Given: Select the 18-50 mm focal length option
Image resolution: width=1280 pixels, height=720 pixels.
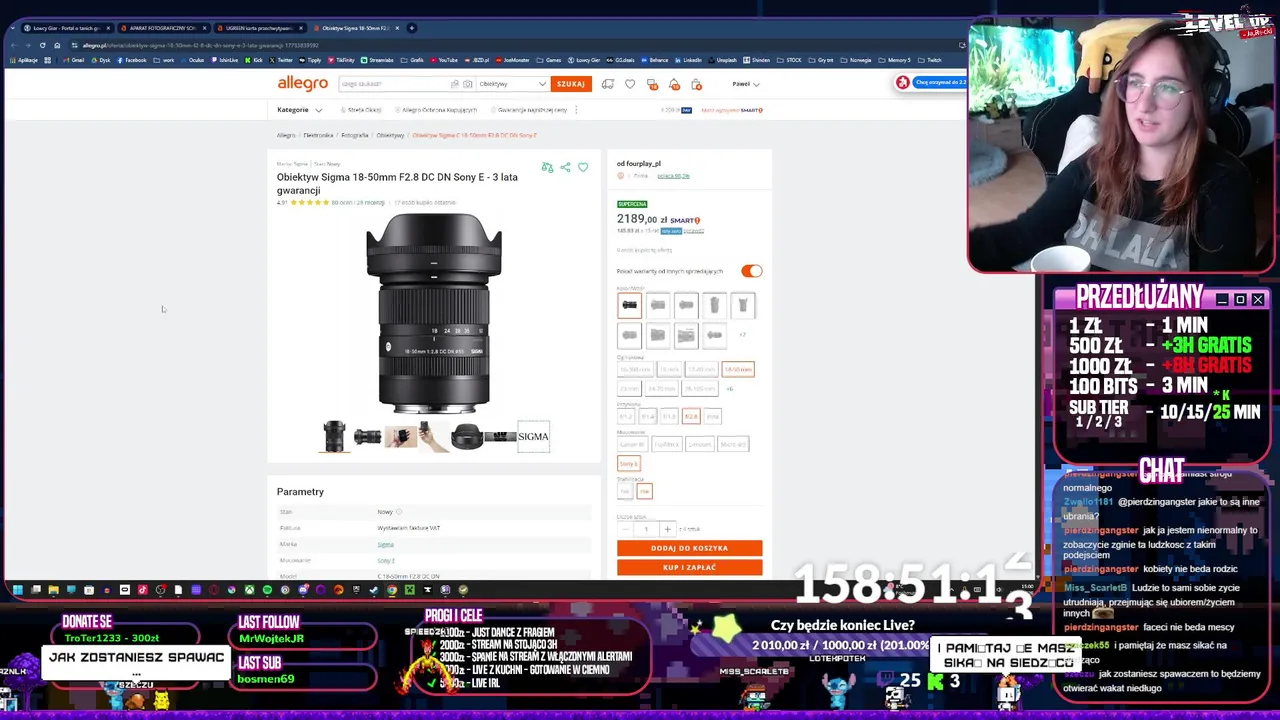Looking at the screenshot, I should (738, 369).
